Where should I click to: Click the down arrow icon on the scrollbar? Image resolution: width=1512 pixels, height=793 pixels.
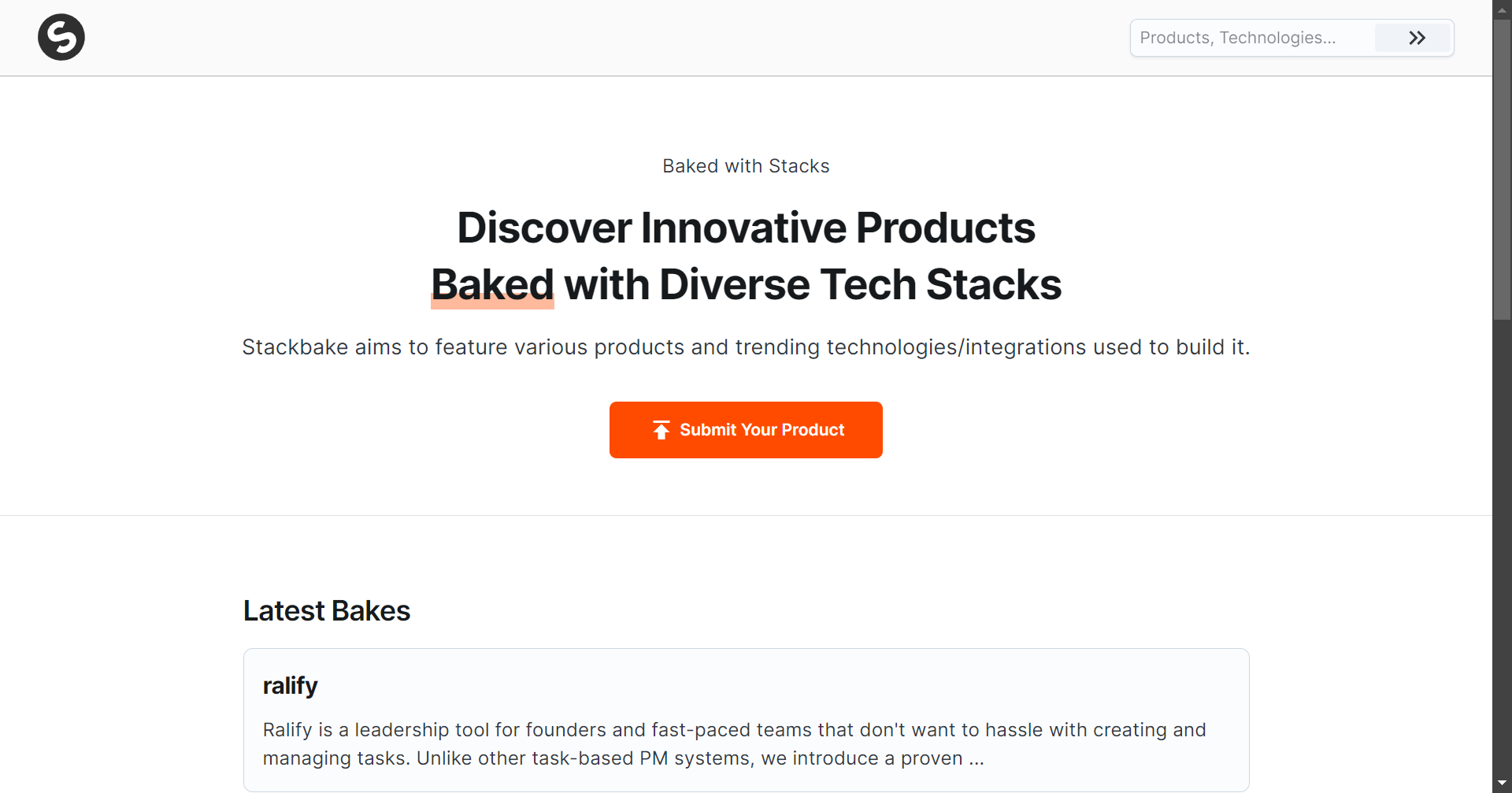[1502, 783]
